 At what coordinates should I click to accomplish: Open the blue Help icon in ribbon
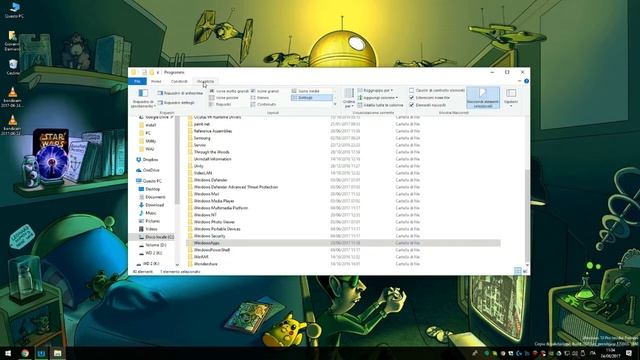[527, 81]
